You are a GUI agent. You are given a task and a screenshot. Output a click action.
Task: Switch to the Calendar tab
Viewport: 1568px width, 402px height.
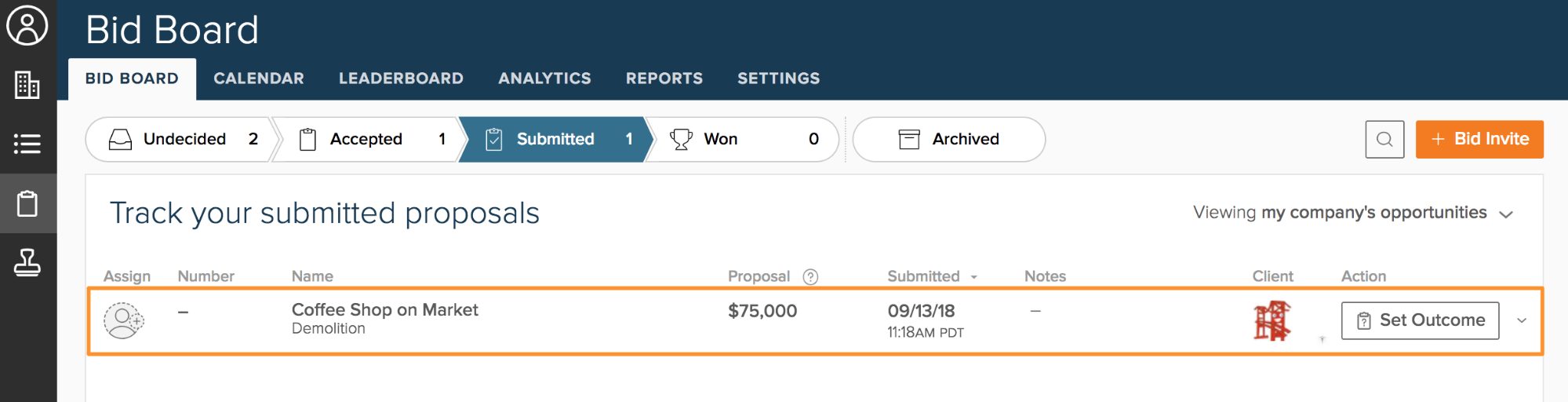coord(258,79)
